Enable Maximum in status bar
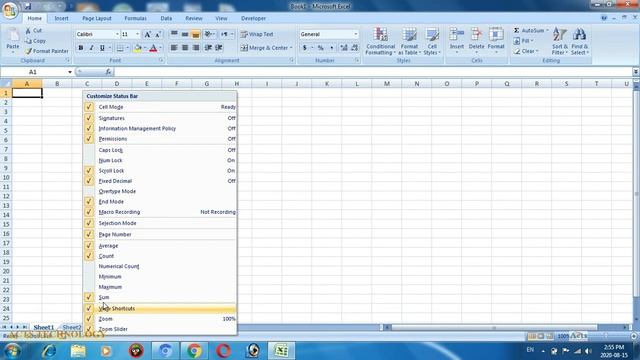The image size is (640, 360). [160, 287]
